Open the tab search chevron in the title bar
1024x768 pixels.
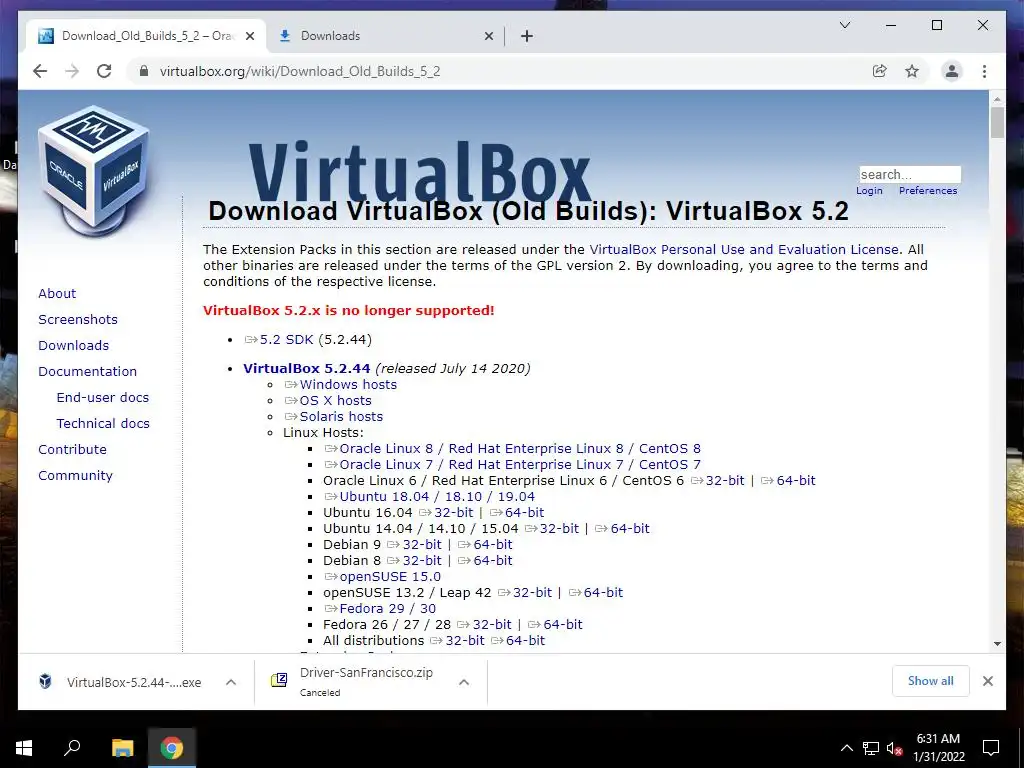(844, 25)
